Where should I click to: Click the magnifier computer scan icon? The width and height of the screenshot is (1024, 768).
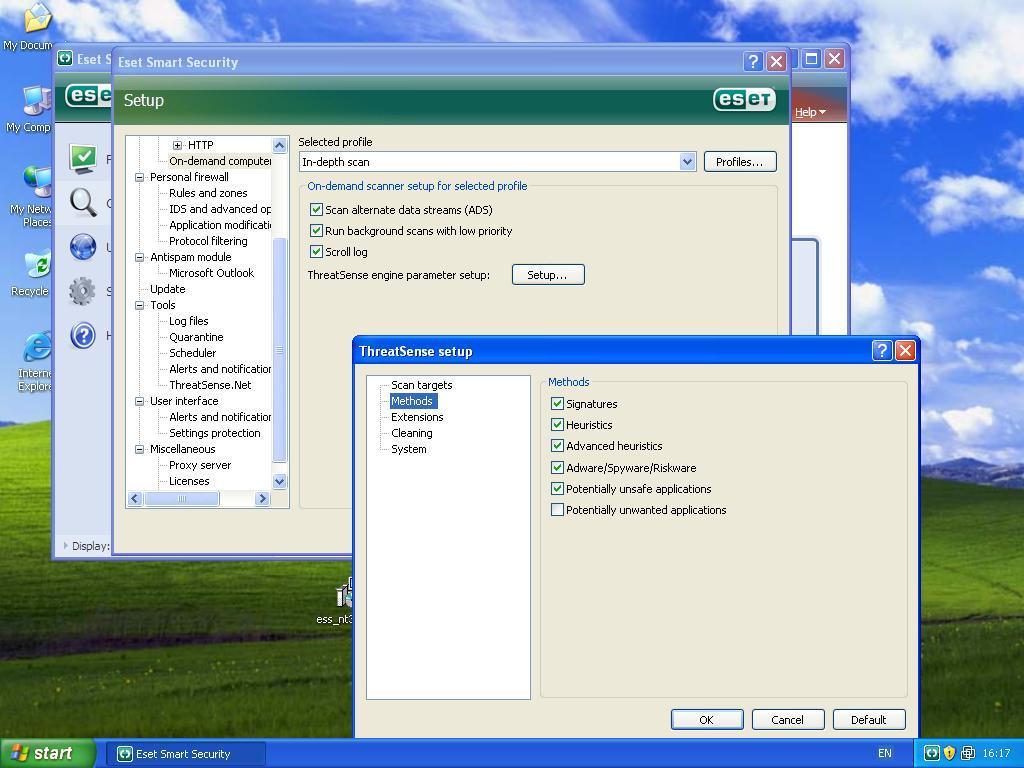pos(83,203)
